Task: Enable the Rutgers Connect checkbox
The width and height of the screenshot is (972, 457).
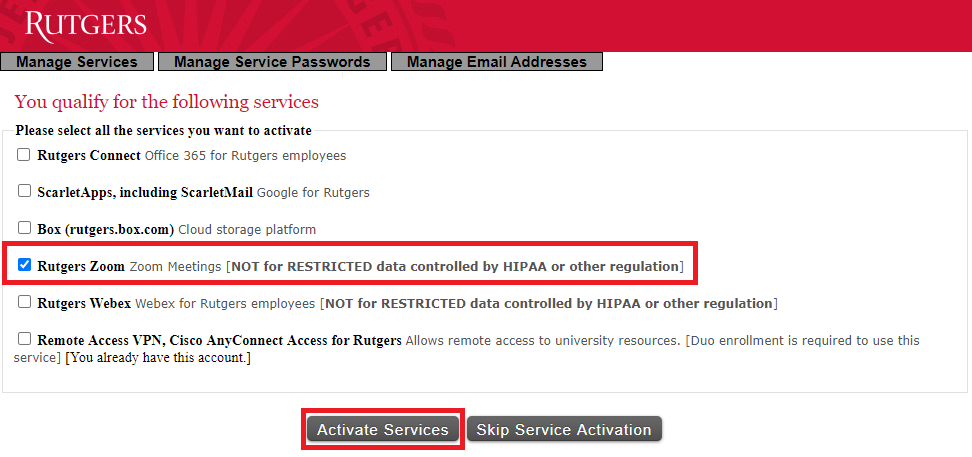Action: tap(24, 155)
